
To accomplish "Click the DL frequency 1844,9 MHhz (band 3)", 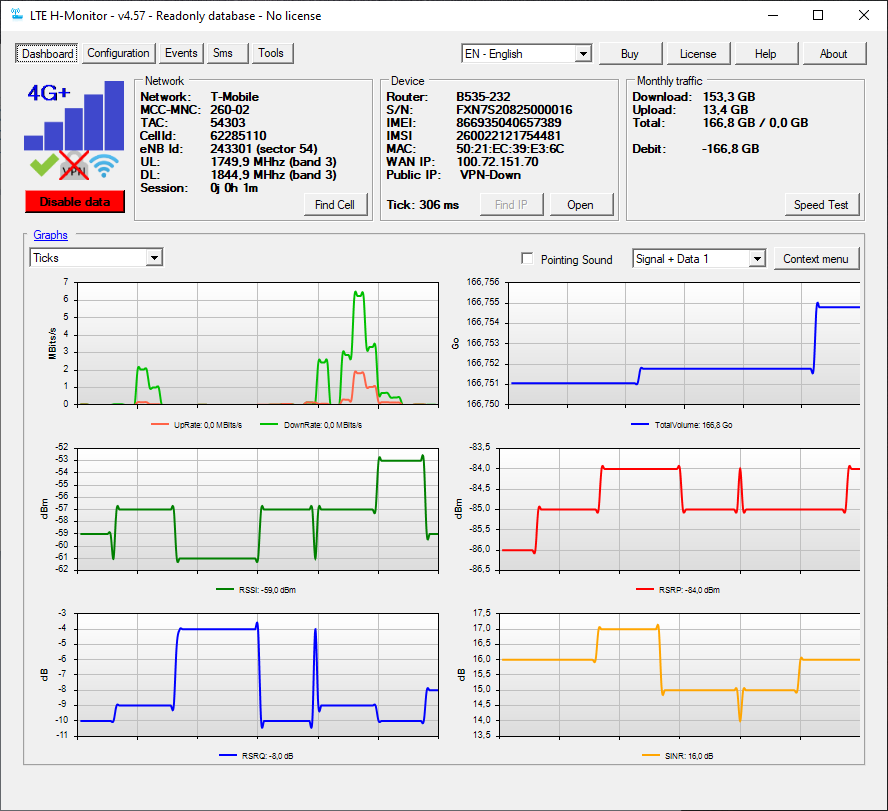I will click(x=274, y=175).
